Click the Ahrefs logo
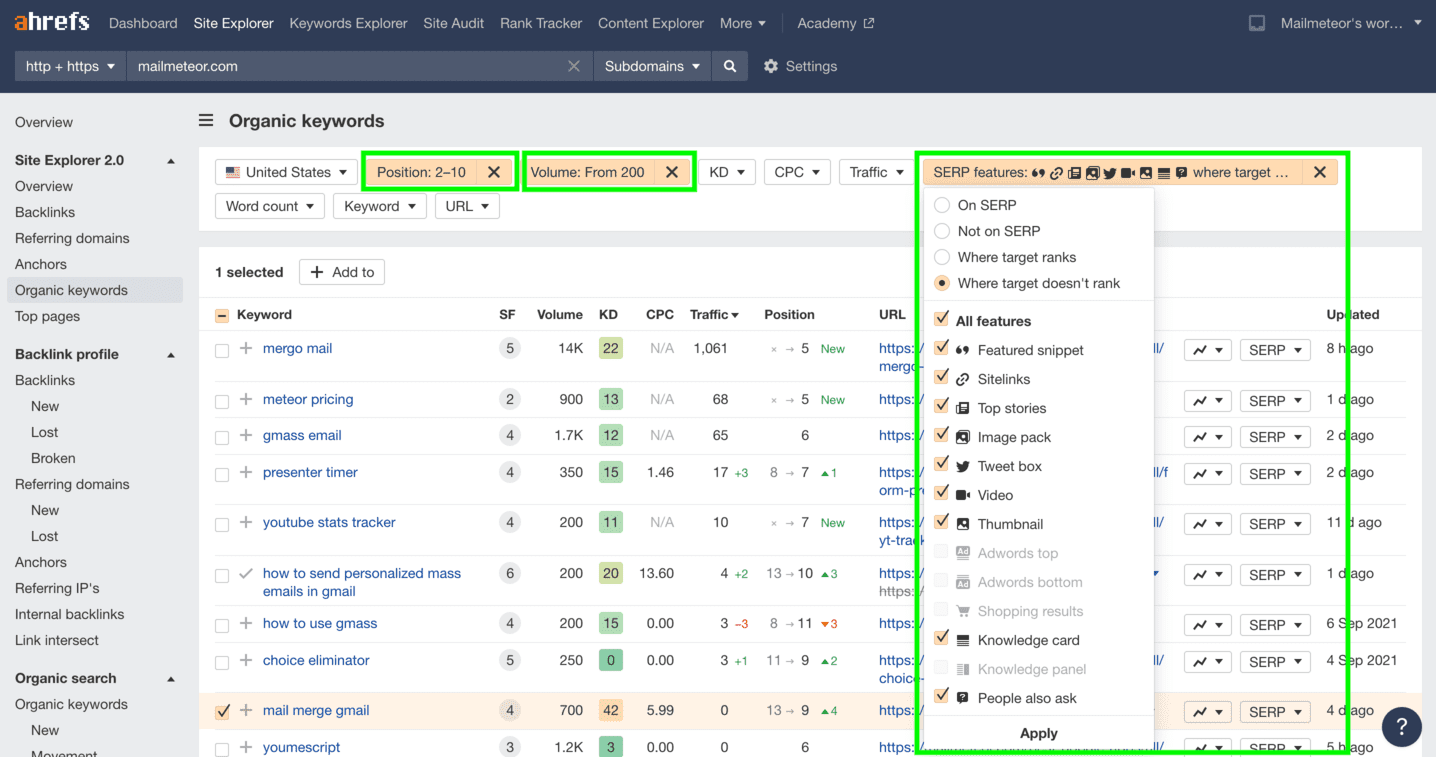1436x757 pixels. [51, 22]
